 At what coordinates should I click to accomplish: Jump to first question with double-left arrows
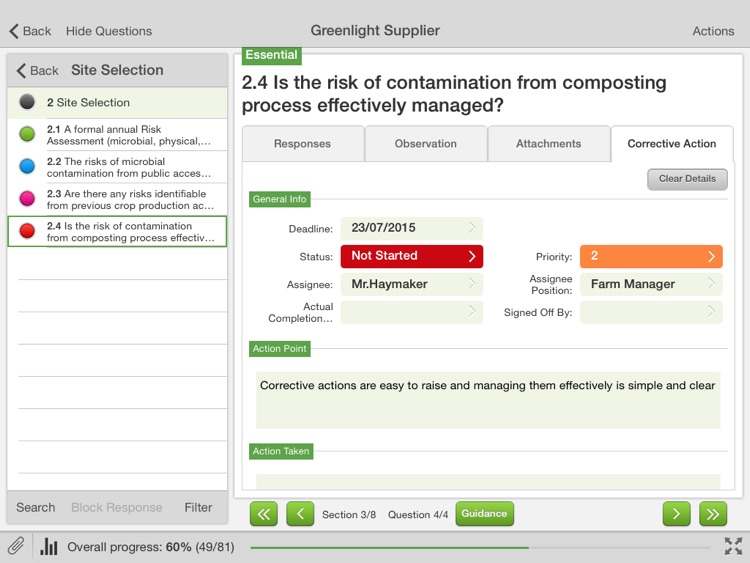pyautogui.click(x=264, y=514)
